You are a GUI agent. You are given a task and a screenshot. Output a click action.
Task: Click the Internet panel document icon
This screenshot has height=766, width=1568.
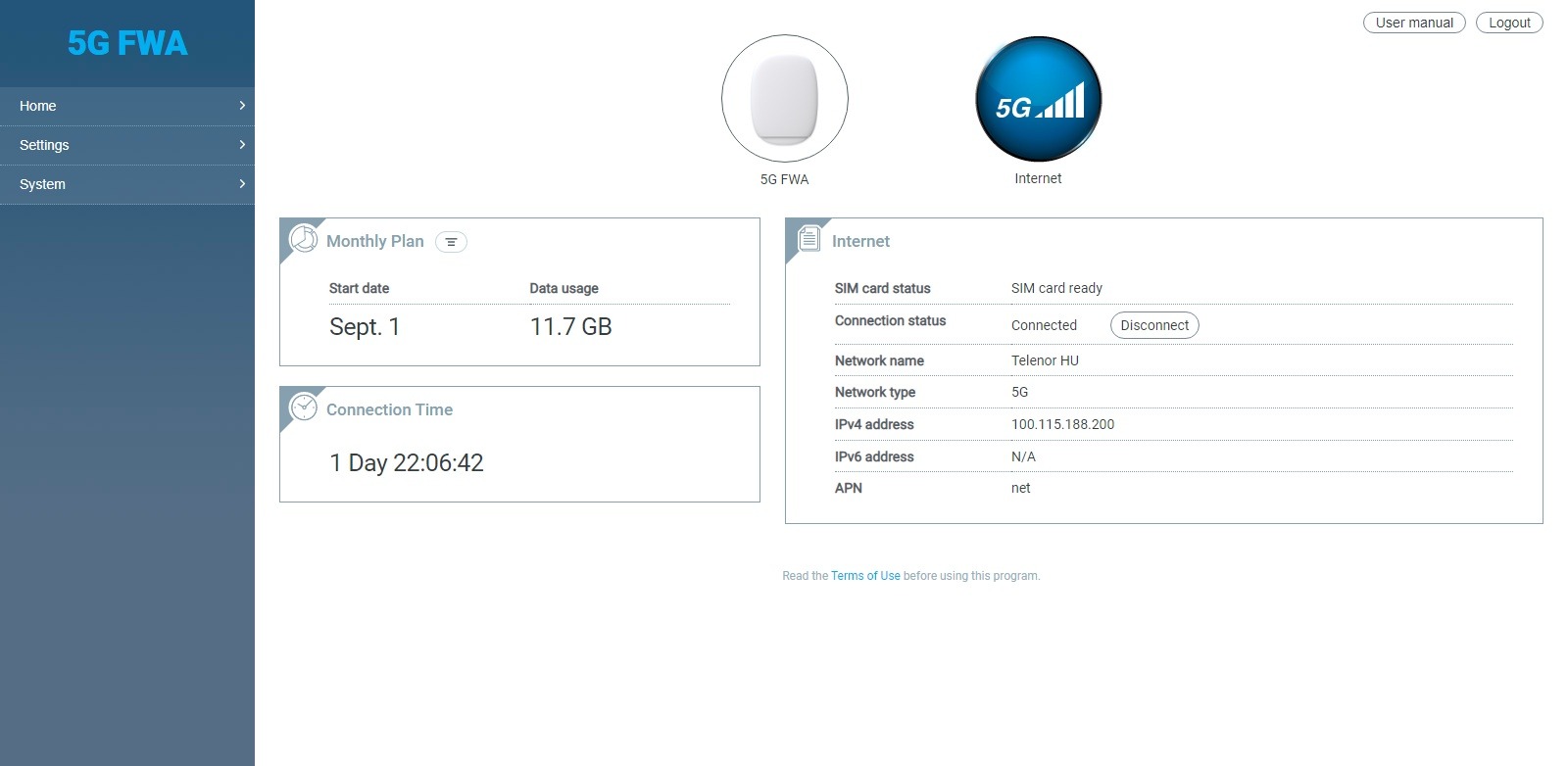pos(809,238)
